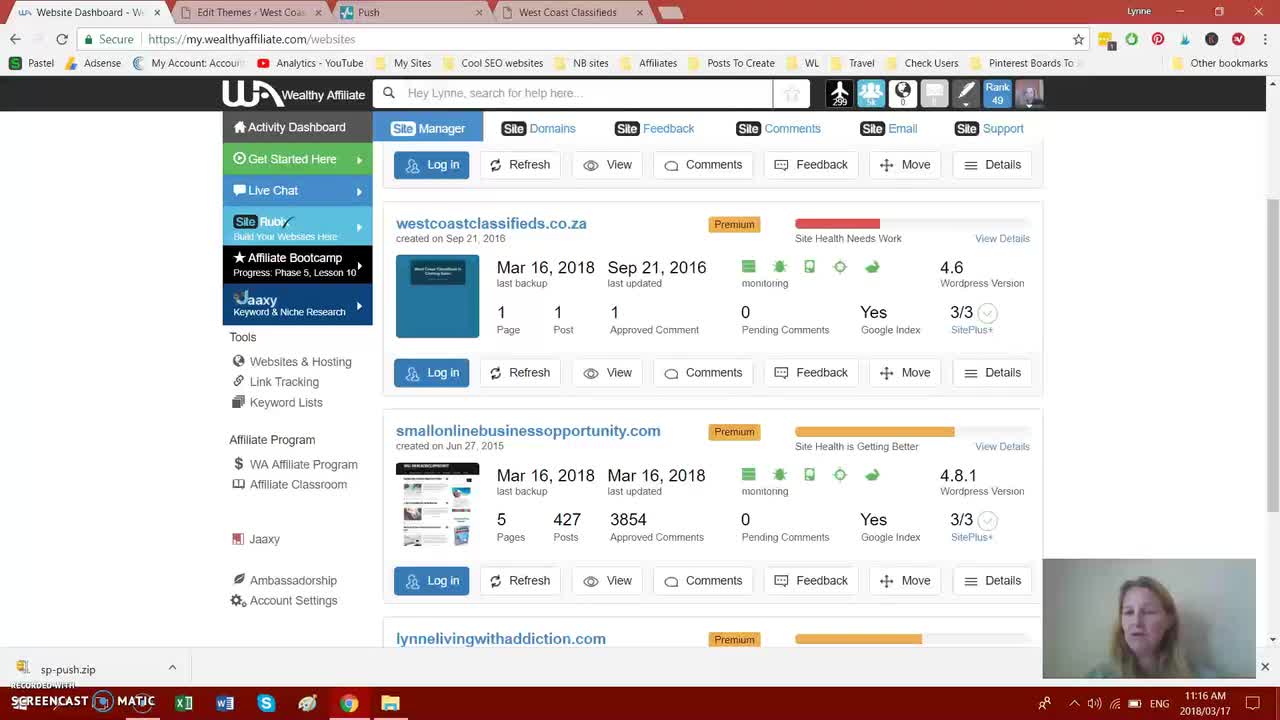Image resolution: width=1280 pixels, height=720 pixels.
Task: Open the envelope messages icon
Action: coord(934,93)
